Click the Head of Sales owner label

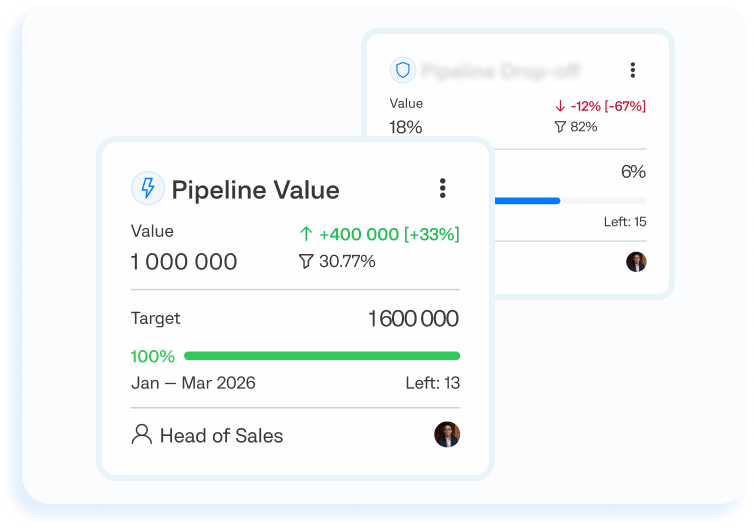click(221, 436)
